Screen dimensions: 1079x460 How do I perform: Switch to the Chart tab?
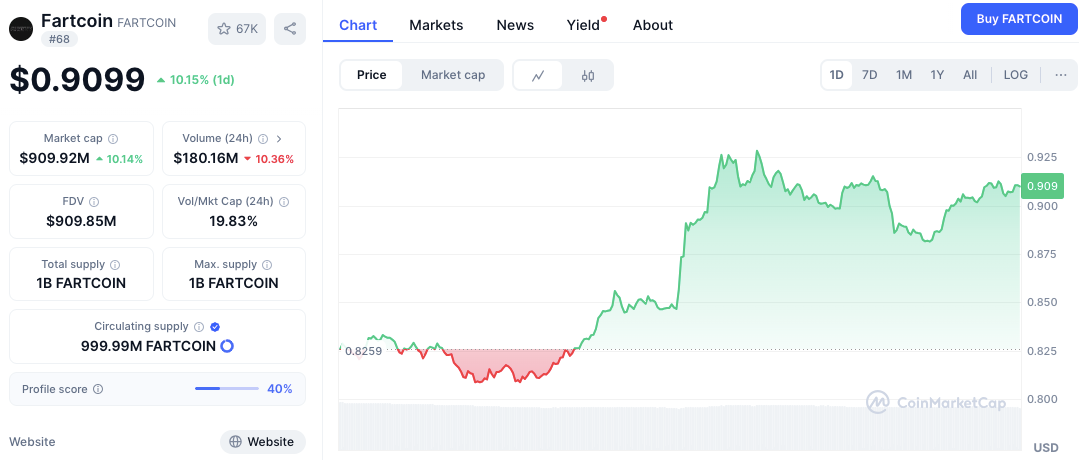358,25
